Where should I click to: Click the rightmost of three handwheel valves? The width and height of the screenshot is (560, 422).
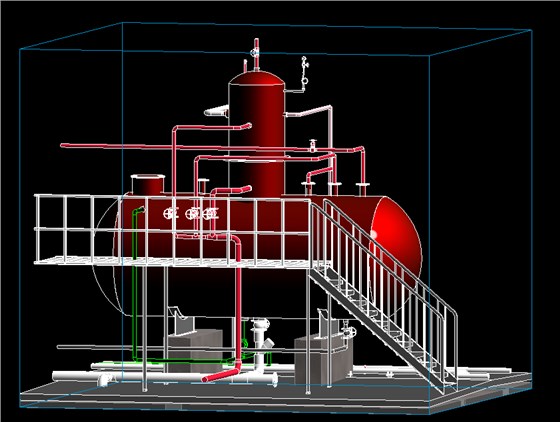point(211,213)
